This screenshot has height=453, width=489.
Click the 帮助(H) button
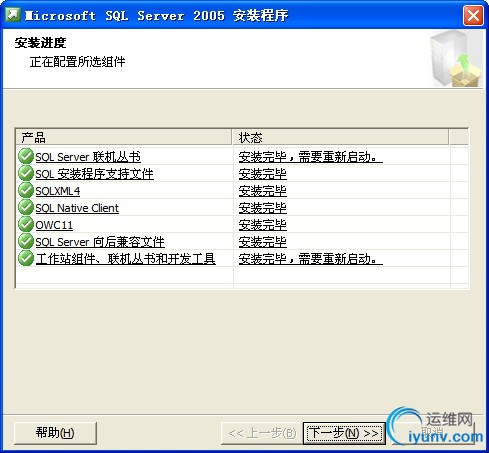[55, 433]
